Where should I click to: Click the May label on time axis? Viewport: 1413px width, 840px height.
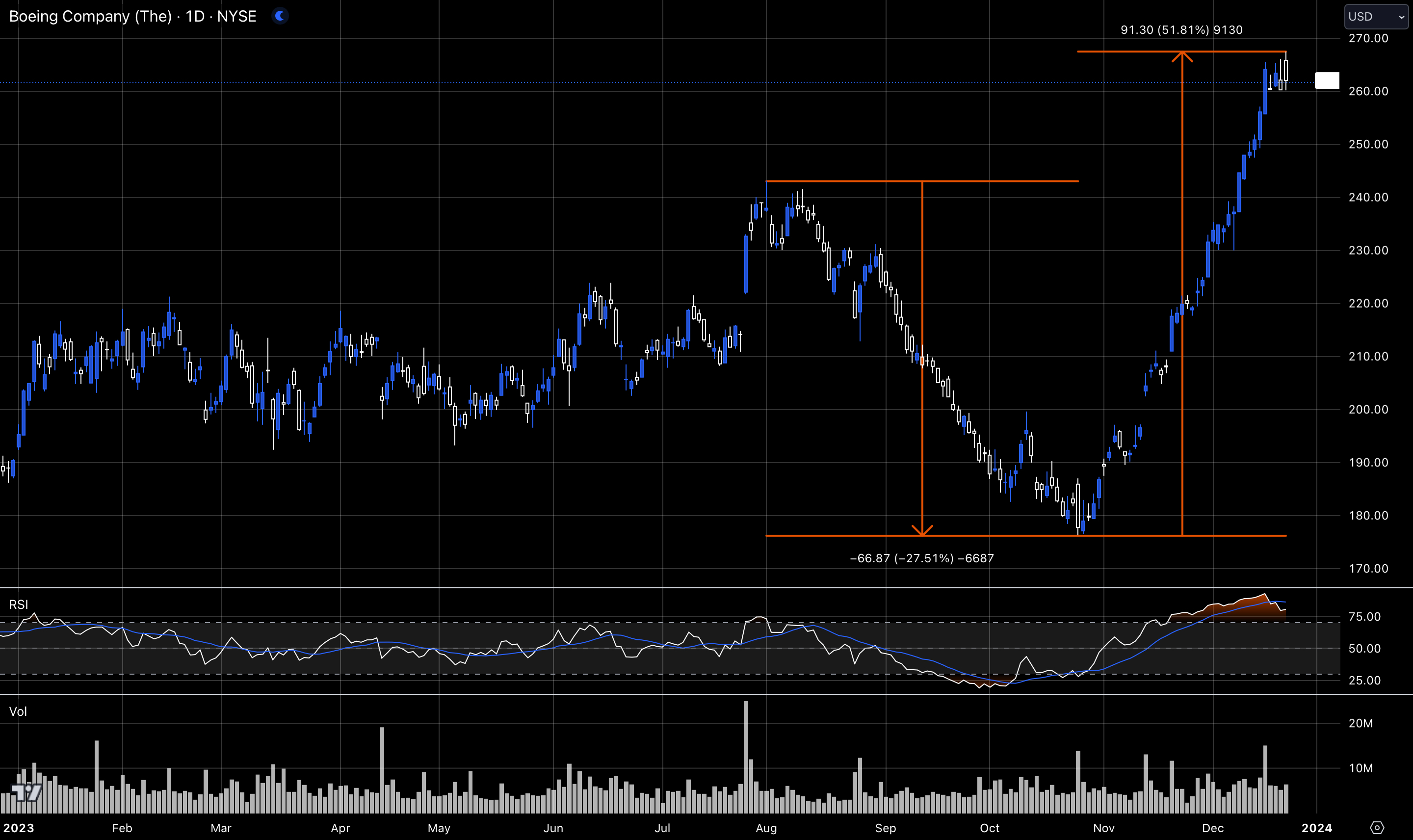pyautogui.click(x=439, y=828)
